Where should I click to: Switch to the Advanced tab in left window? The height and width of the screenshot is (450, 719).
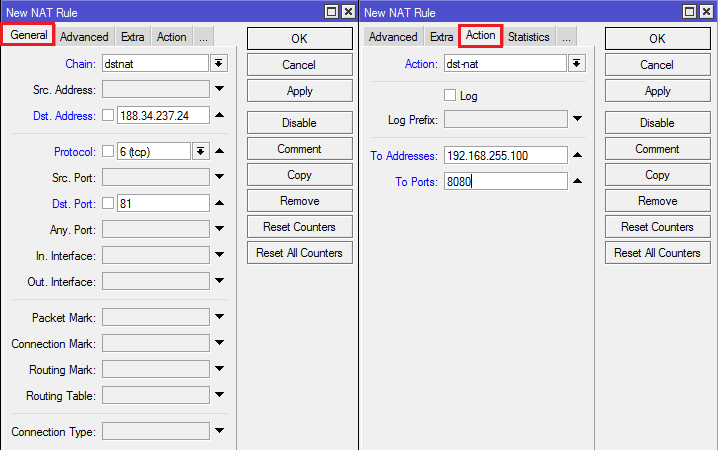(84, 37)
